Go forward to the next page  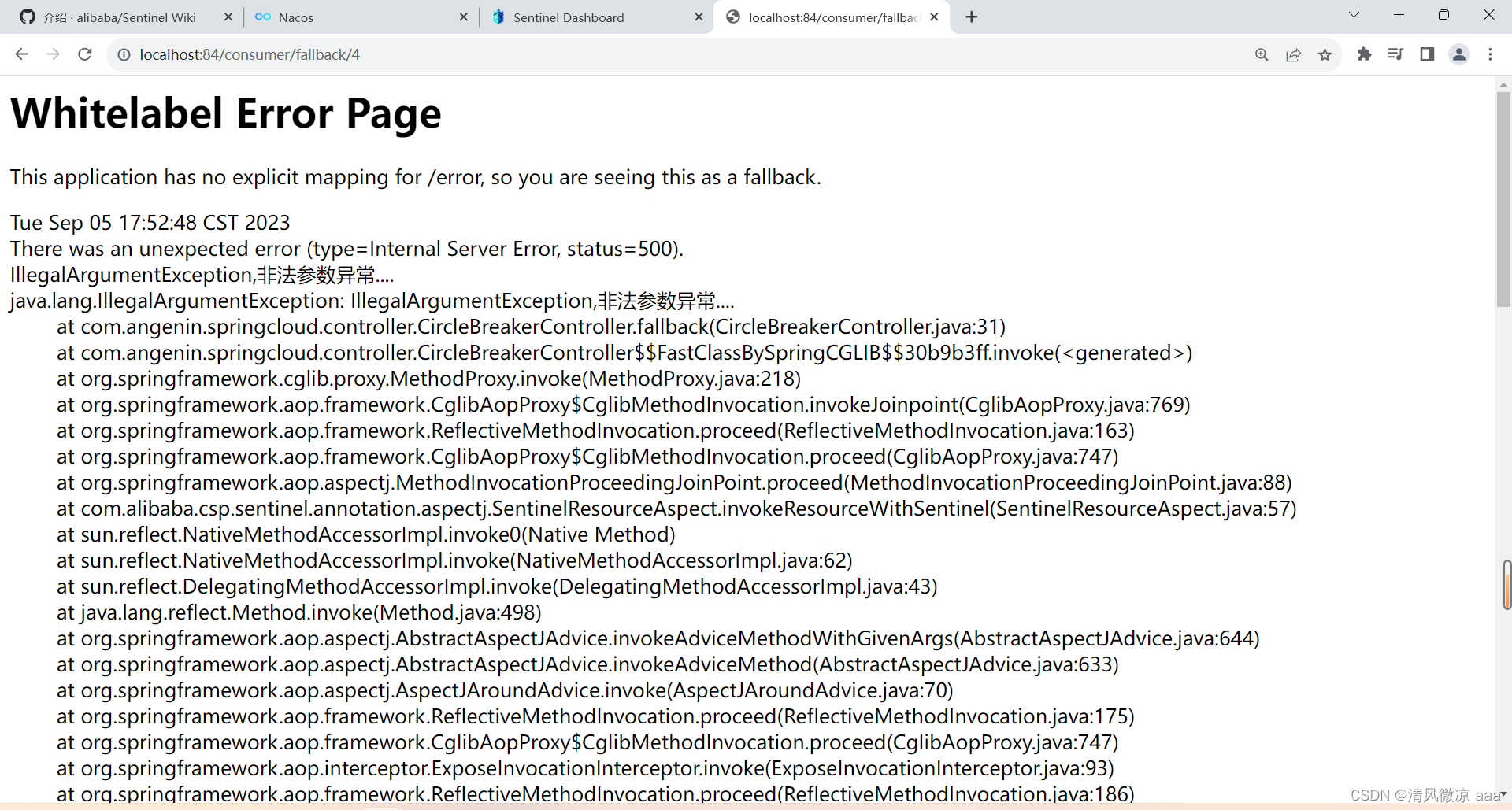[x=53, y=54]
